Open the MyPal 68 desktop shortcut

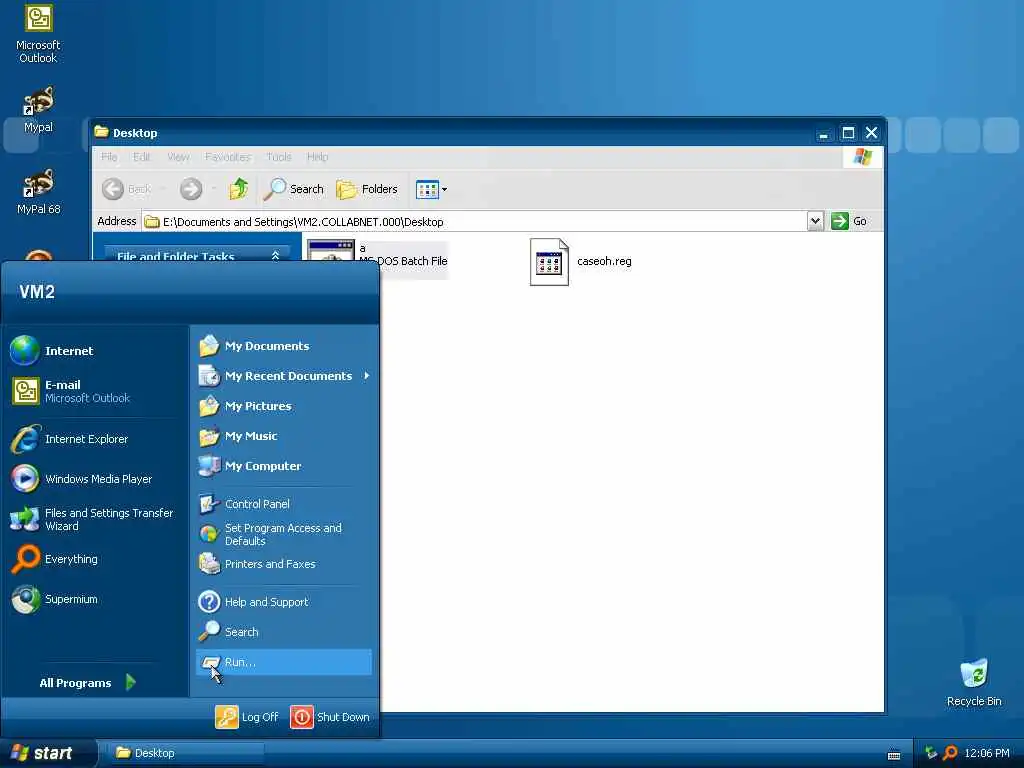coord(38,192)
